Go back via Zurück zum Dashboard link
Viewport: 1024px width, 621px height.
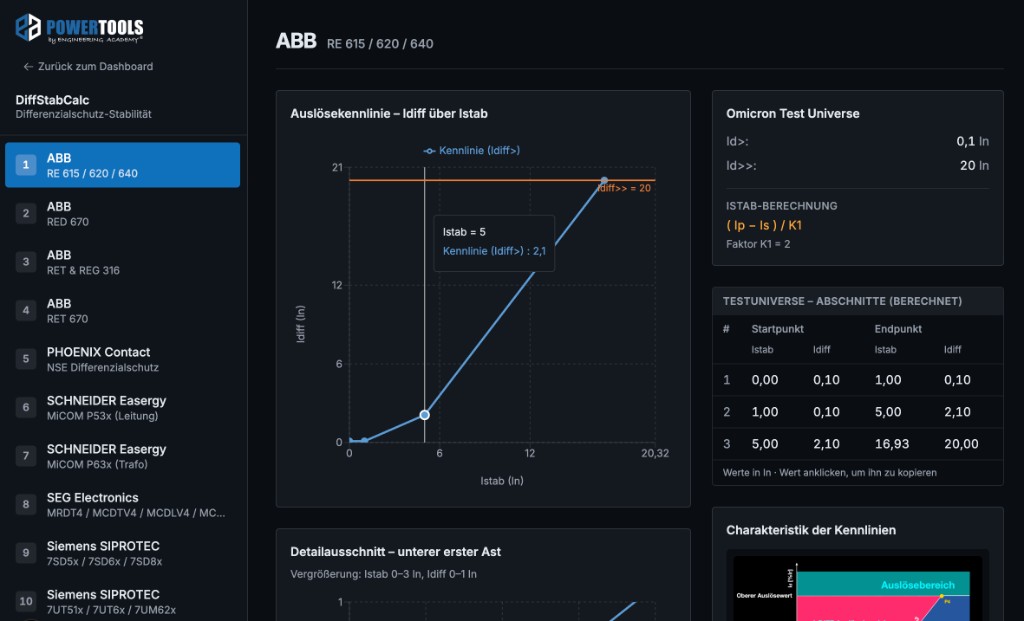88,67
